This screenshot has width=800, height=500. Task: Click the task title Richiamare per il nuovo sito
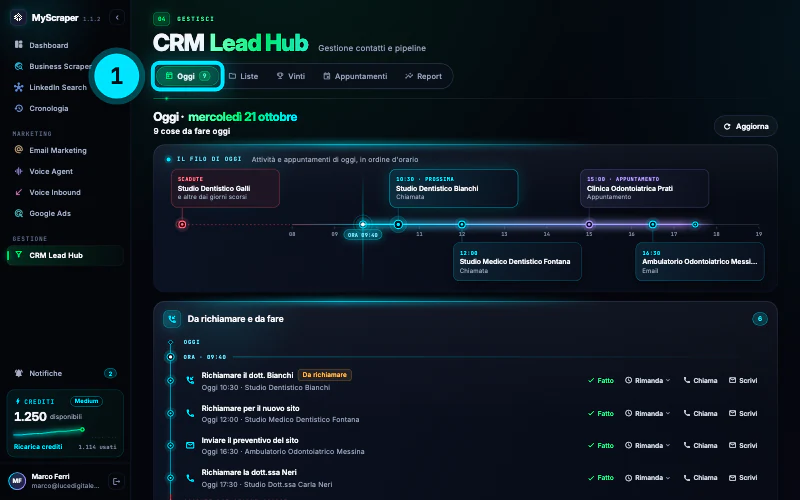(x=251, y=408)
